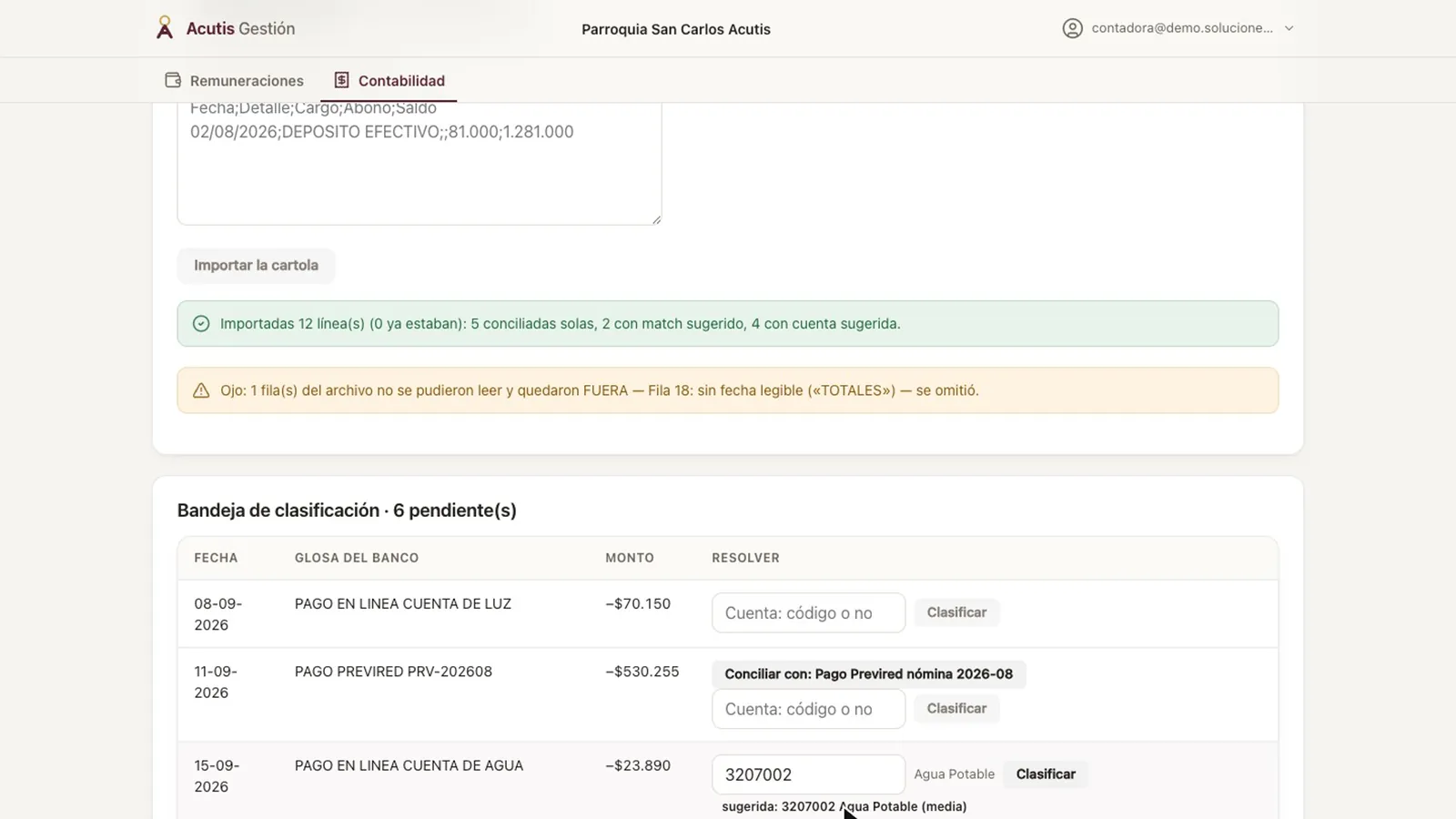Click the MONTO column header
The image size is (1456, 819).
coord(630,558)
